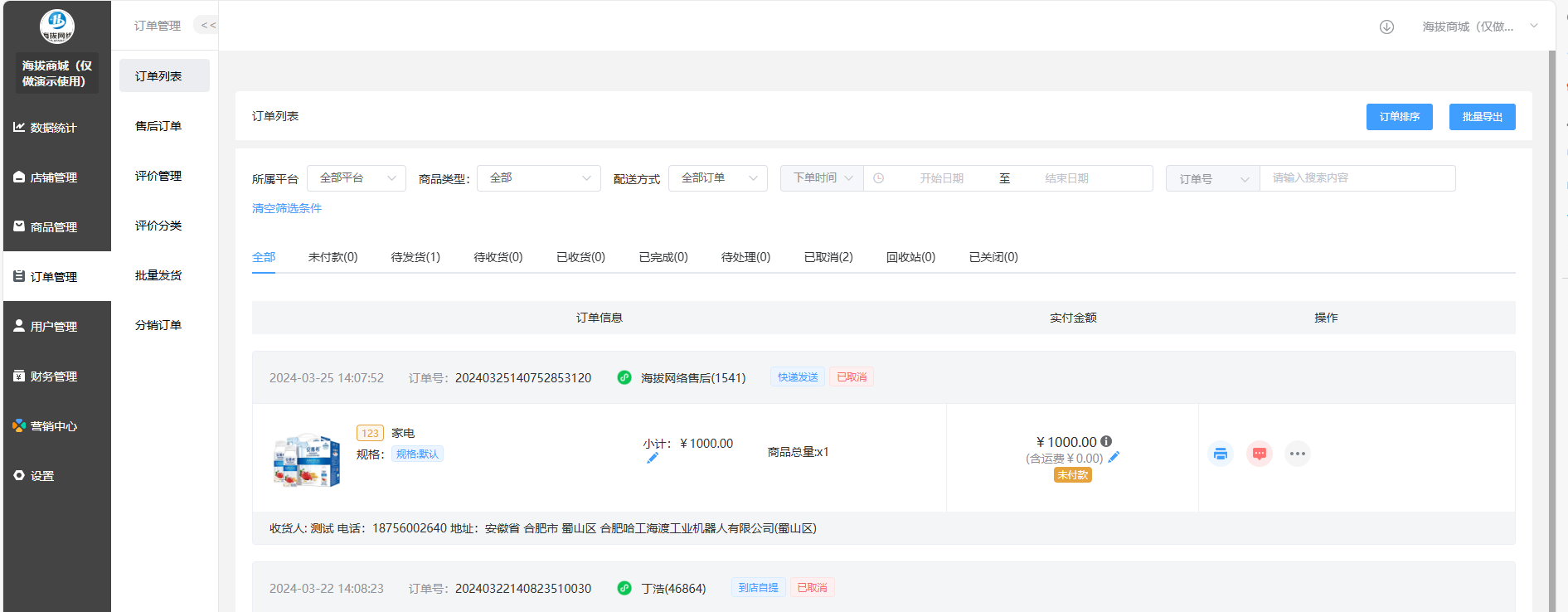The image size is (1568, 612).
Task: Click the 到店自提 tag on the 丁浩 order
Action: click(758, 588)
